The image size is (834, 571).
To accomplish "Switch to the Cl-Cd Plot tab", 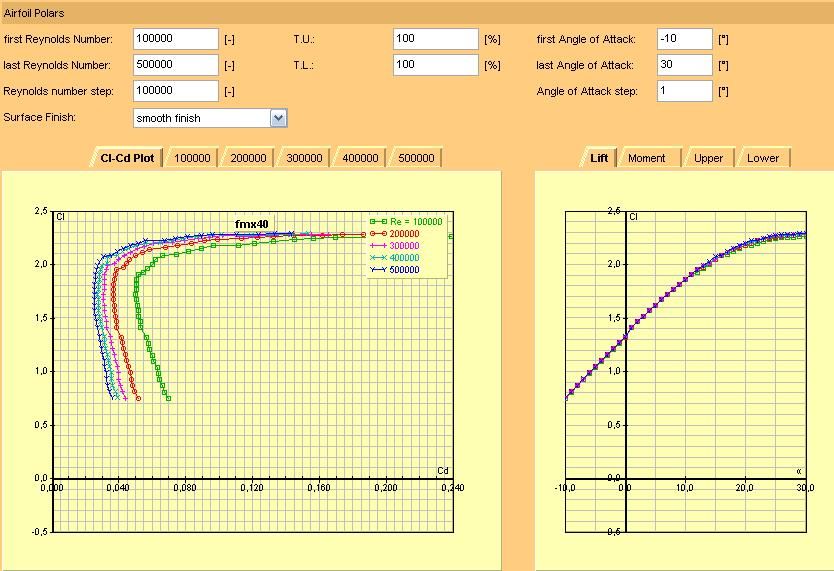I will (x=127, y=158).
